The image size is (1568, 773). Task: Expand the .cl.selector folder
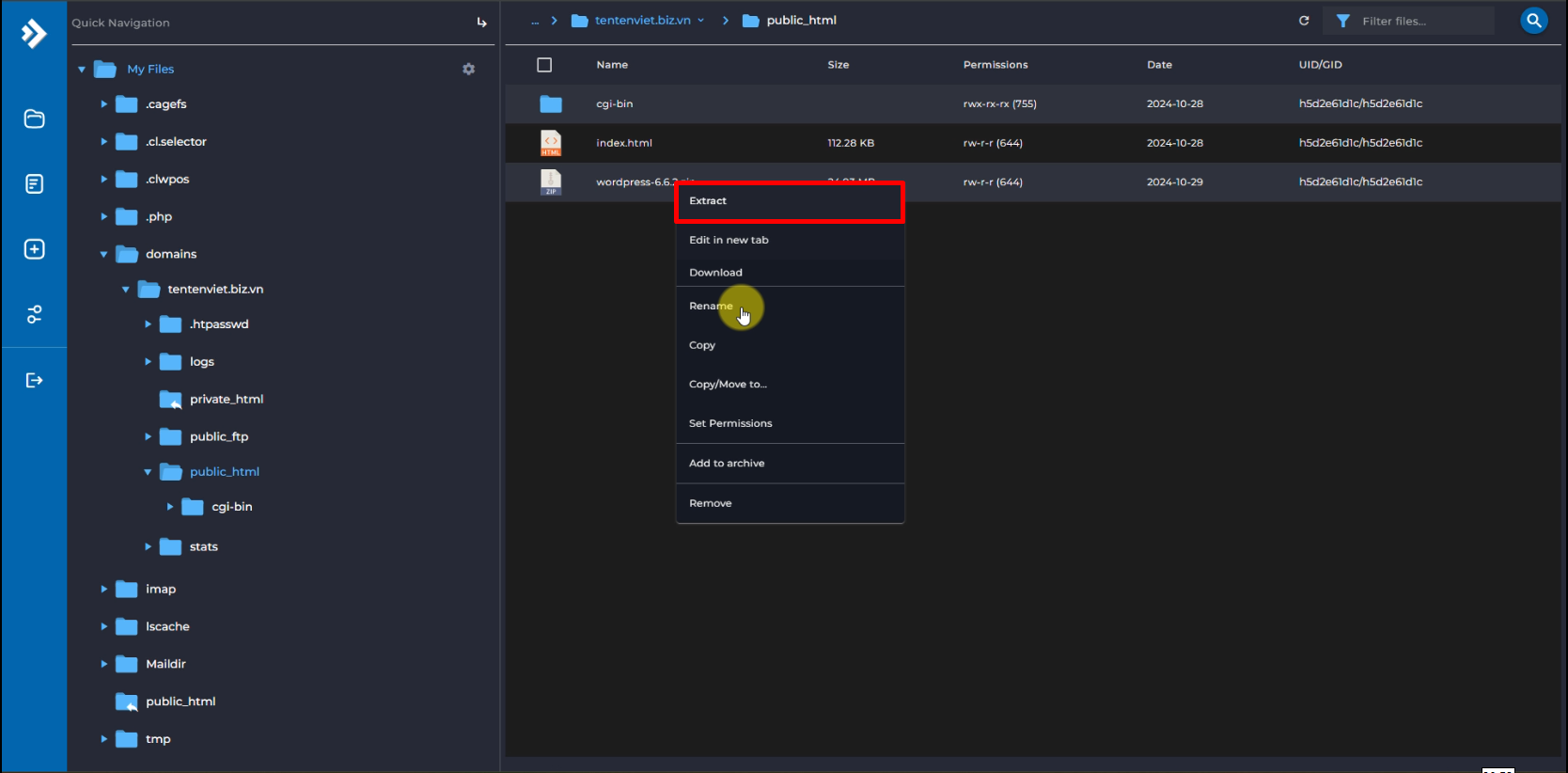point(103,141)
